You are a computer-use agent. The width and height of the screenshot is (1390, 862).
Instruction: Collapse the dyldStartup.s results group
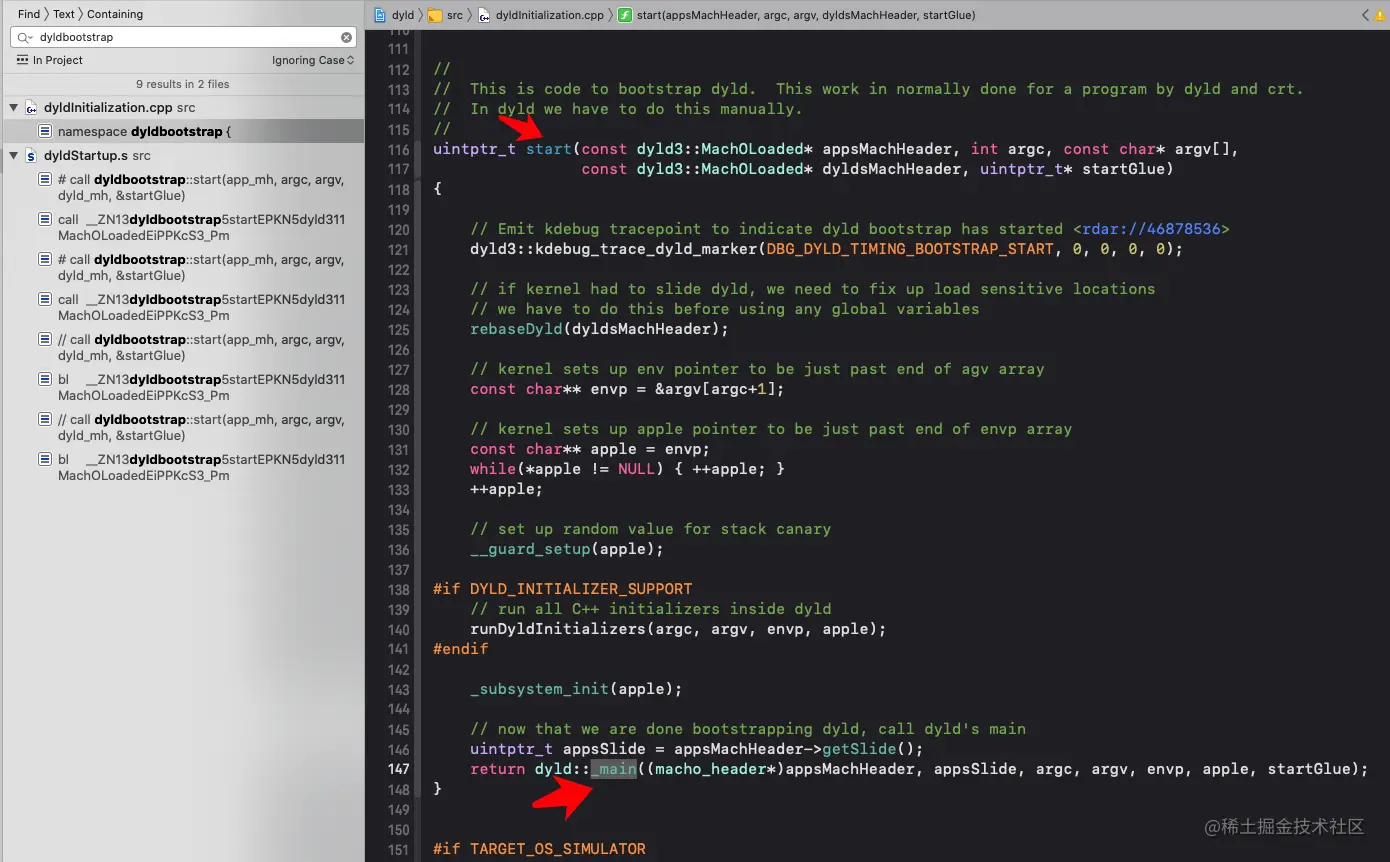pos(14,155)
